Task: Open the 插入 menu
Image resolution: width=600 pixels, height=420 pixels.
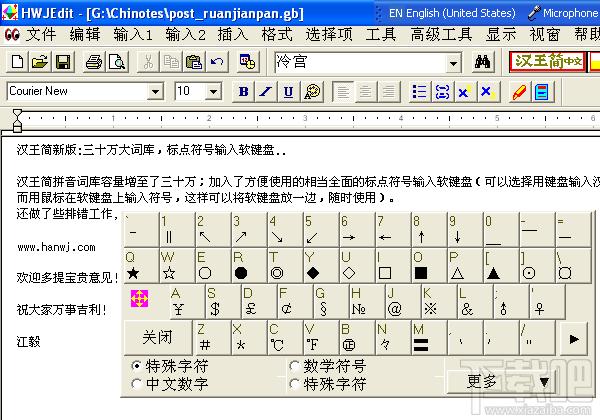Action: [x=233, y=35]
